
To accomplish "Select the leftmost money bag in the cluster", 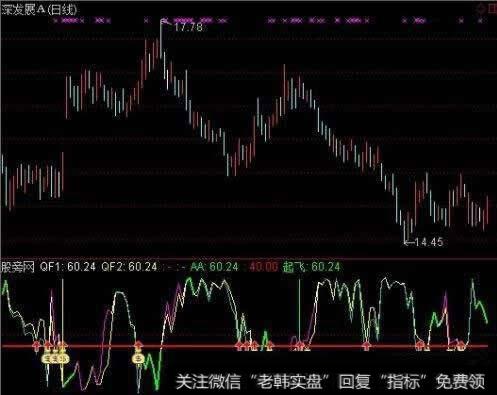I will tap(46, 359).
